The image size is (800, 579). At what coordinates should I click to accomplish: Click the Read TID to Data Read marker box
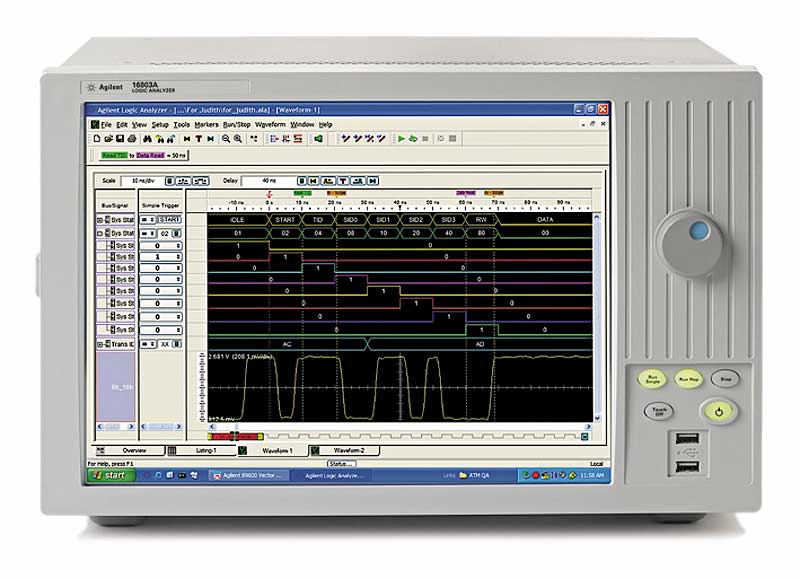click(x=143, y=155)
